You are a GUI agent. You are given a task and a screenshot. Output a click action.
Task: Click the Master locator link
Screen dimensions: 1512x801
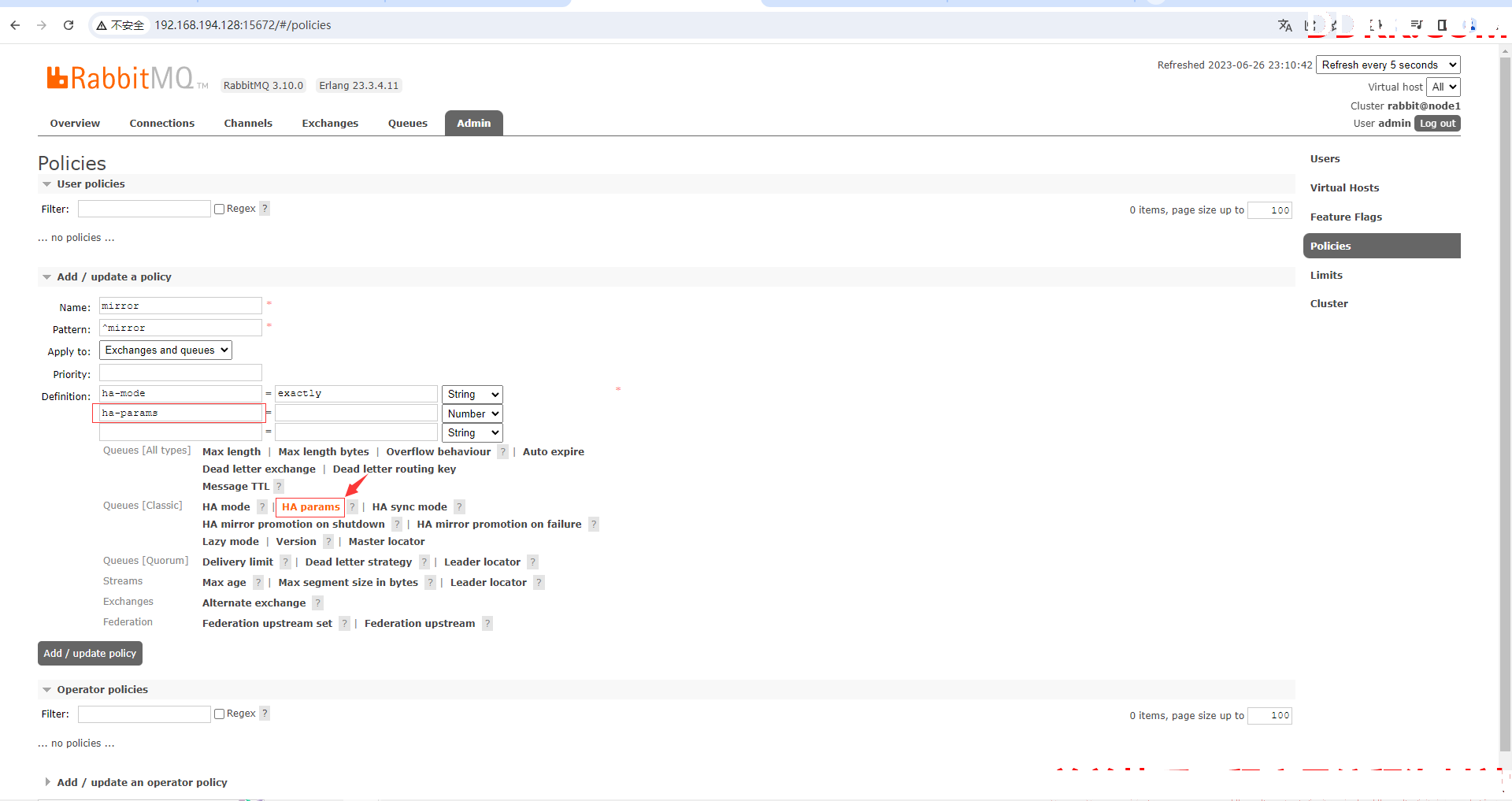pos(387,542)
